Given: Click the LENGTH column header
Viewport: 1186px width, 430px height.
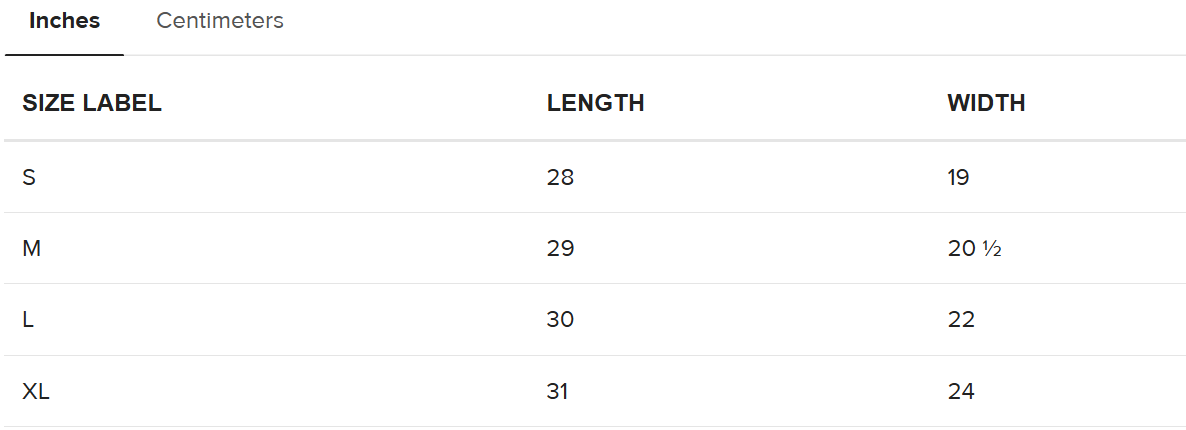Looking at the screenshot, I should tap(595, 104).
